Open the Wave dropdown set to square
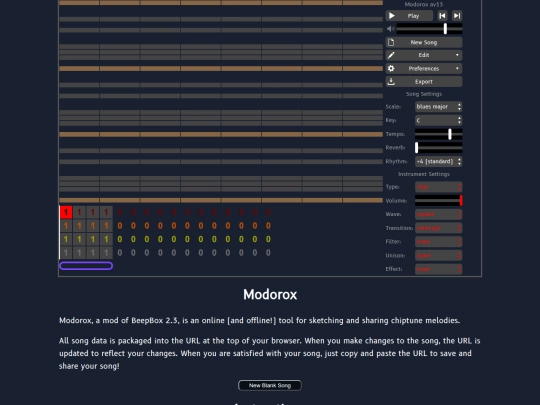This screenshot has height=405, width=540. pyautogui.click(x=438, y=214)
